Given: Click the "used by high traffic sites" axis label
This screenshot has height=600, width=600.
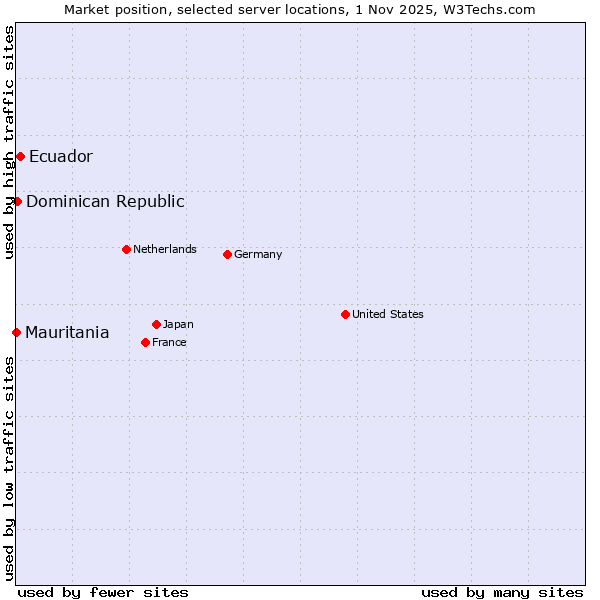Looking at the screenshot, I should [9, 143].
